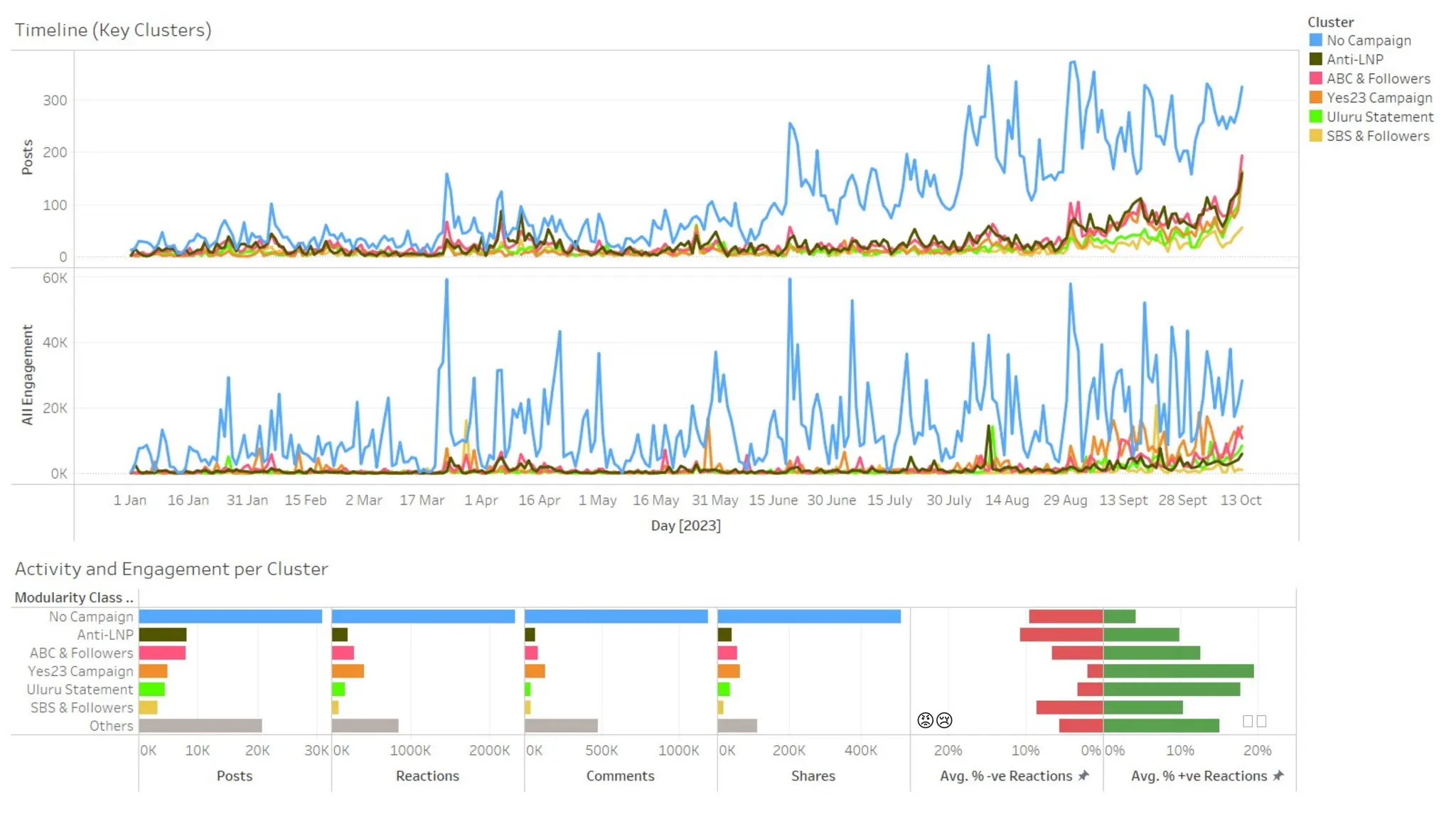Click the Modularity Class column header
This screenshot has height=819, width=1456.
(74, 598)
